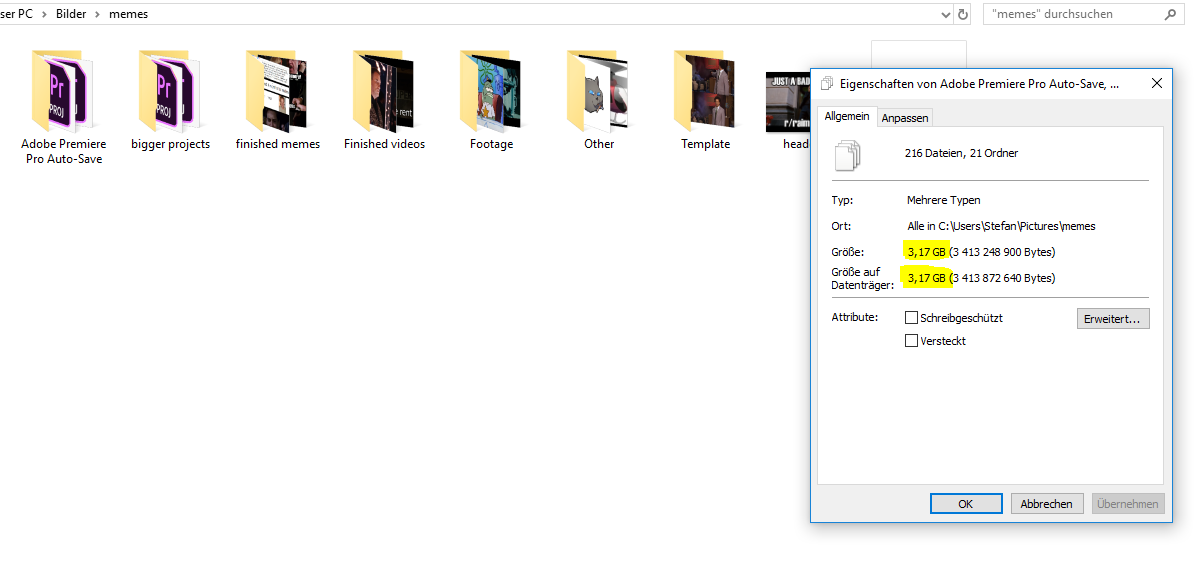
Task: Click the size value 3 413 248 900 Bytes
Action: click(x=1002, y=252)
